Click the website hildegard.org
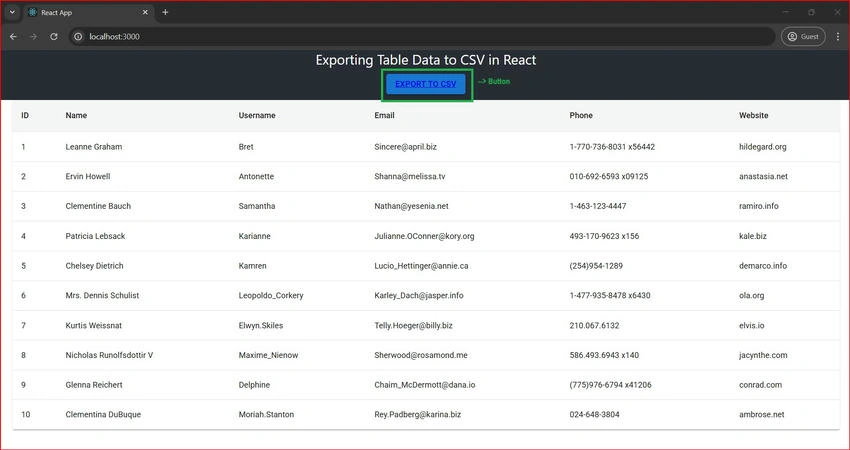Screen dimensions: 850x450 coord(763,146)
